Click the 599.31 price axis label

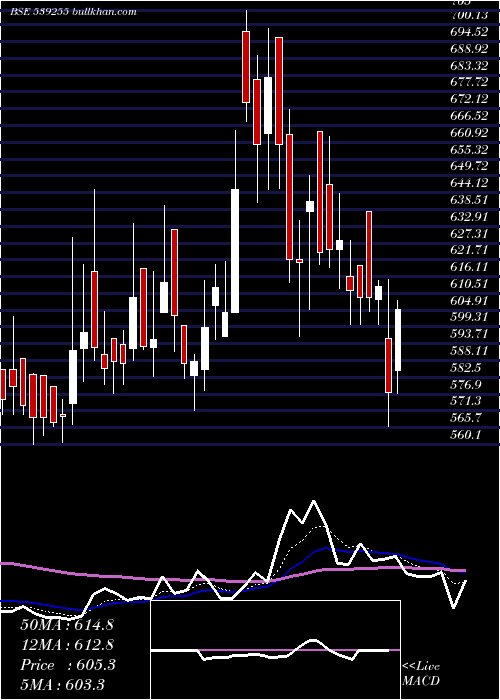point(470,317)
